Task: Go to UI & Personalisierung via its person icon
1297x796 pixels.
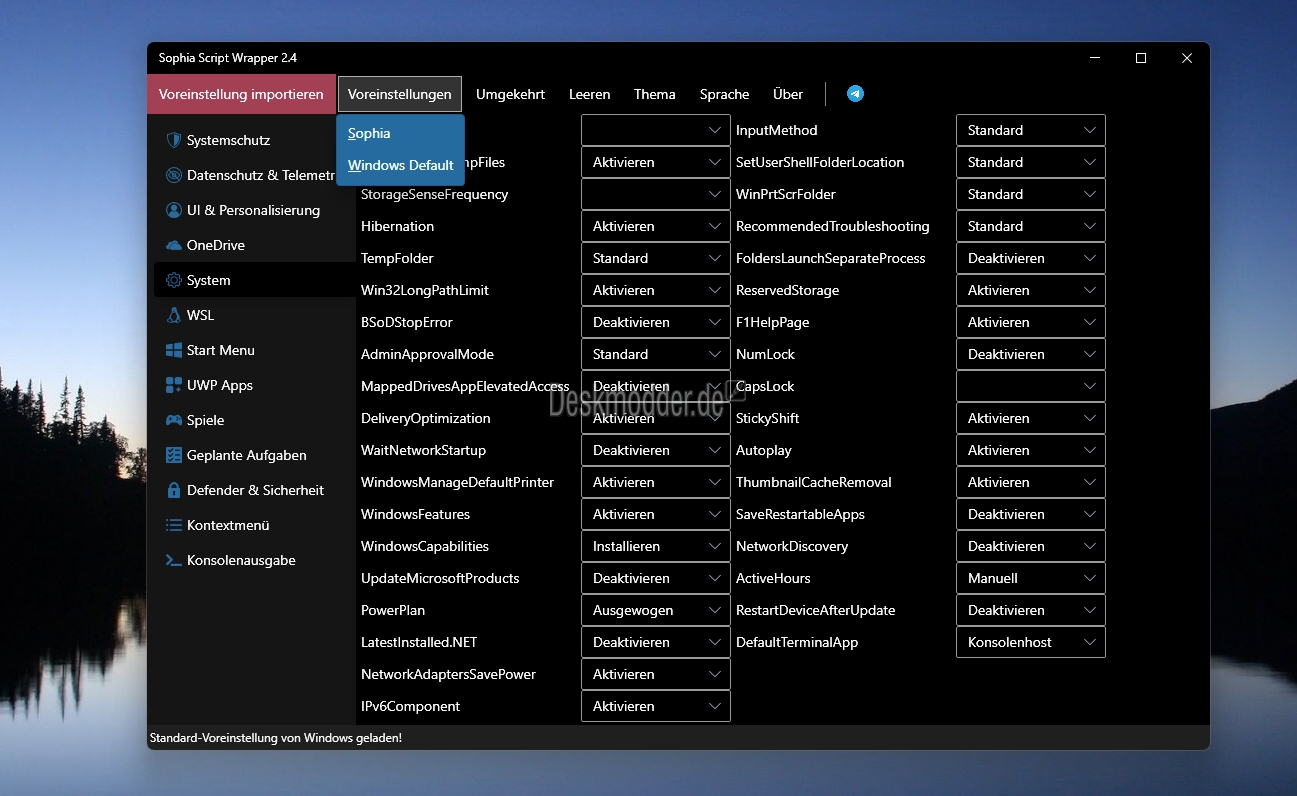Action: point(174,210)
